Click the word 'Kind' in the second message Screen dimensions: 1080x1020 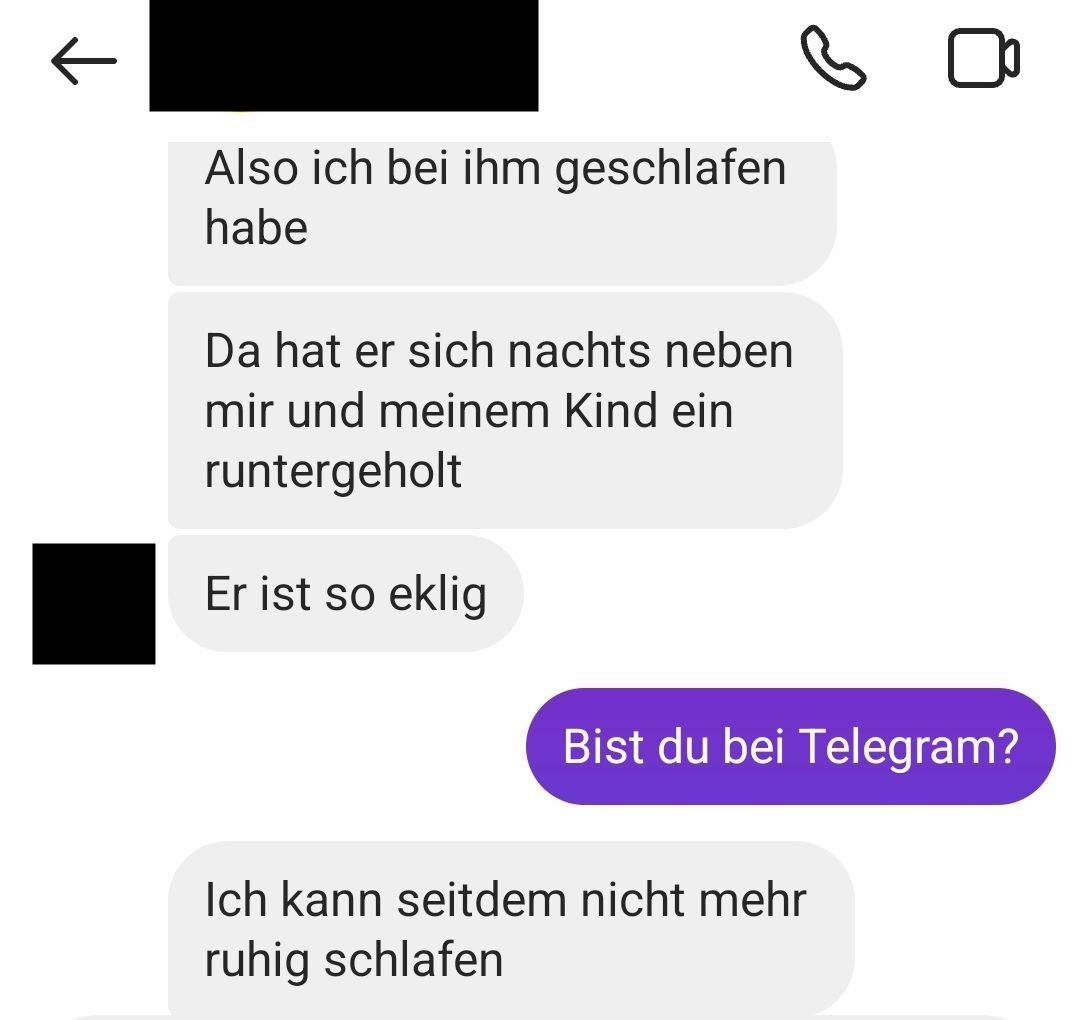[610, 412]
